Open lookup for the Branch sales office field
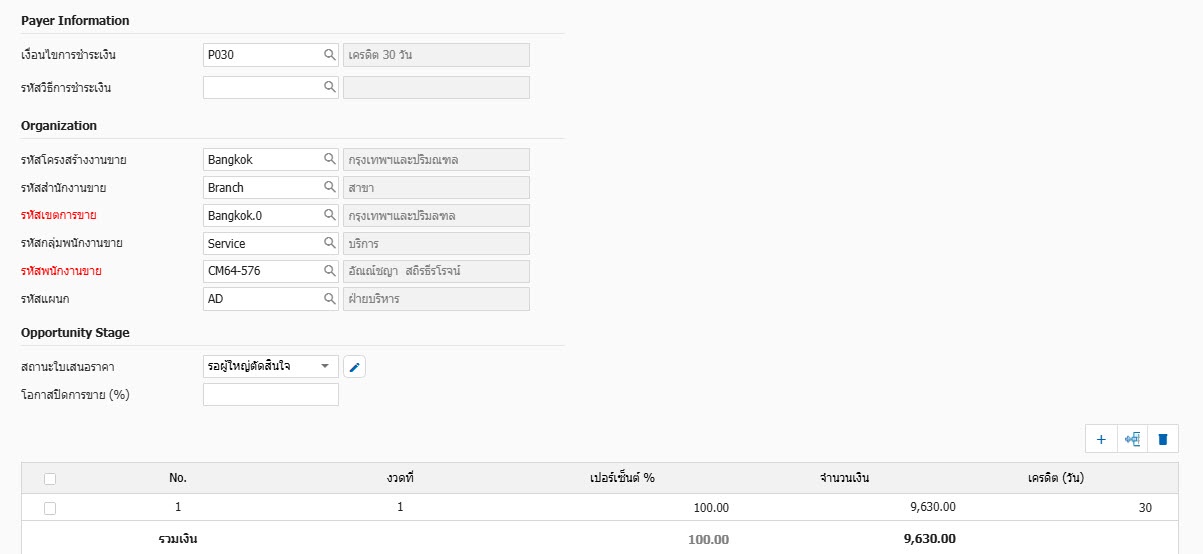This screenshot has height=554, width=1203. pyautogui.click(x=329, y=187)
